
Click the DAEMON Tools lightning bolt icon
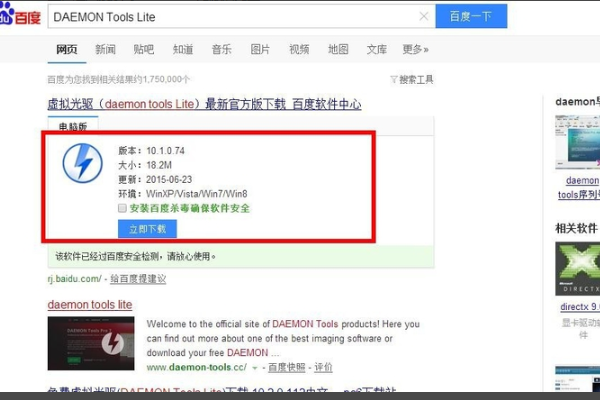(x=82, y=163)
